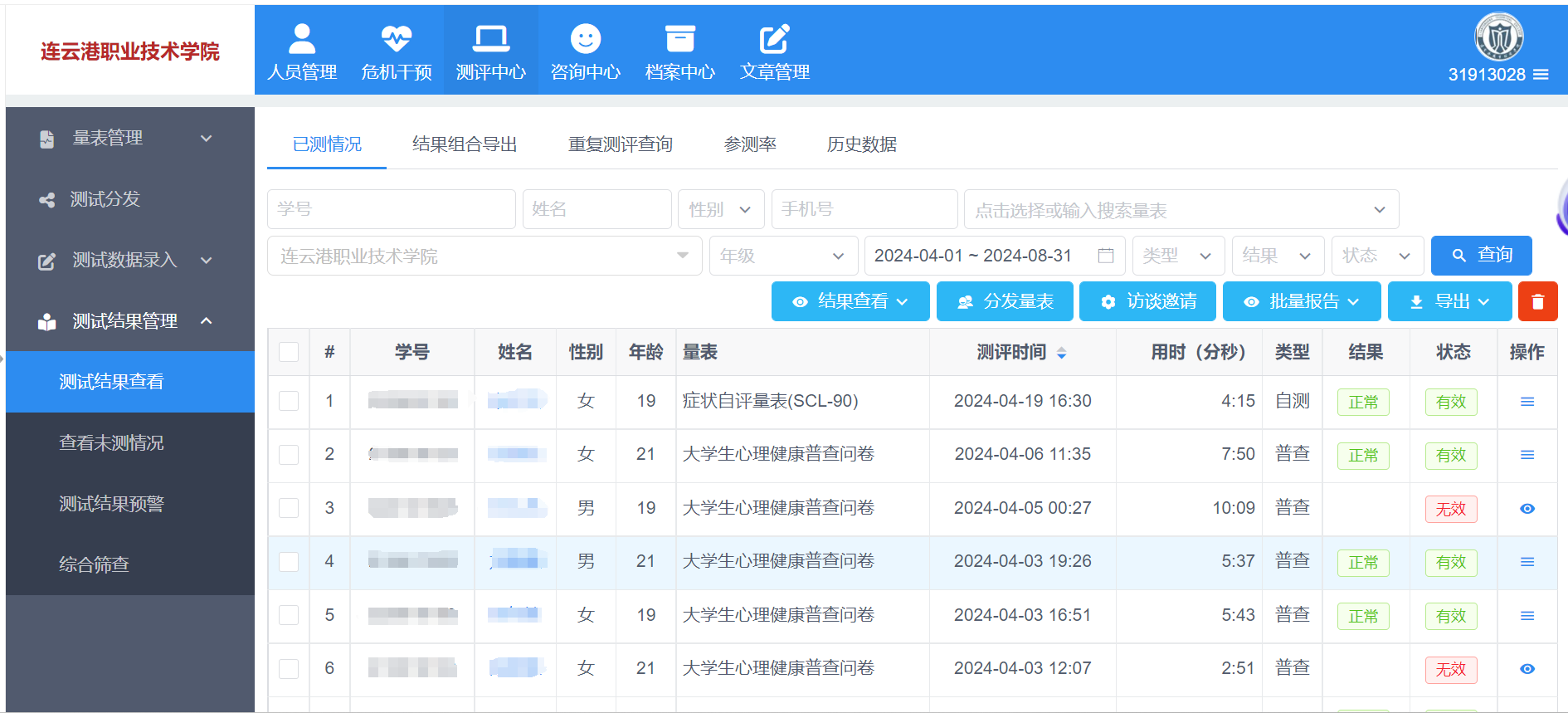
Task: Open row 2 action menu icon
Action: [1527, 455]
